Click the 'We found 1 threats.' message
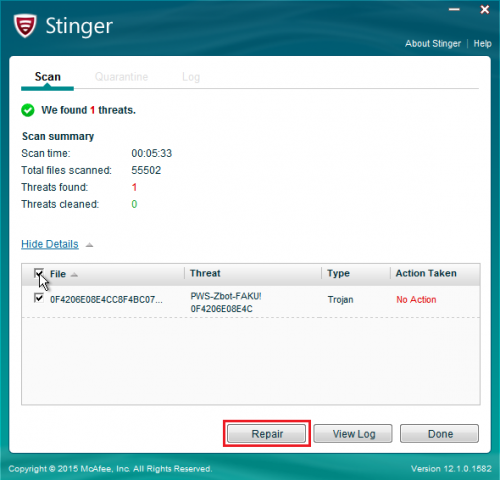Viewport: 500px width, 480px height. [88, 110]
